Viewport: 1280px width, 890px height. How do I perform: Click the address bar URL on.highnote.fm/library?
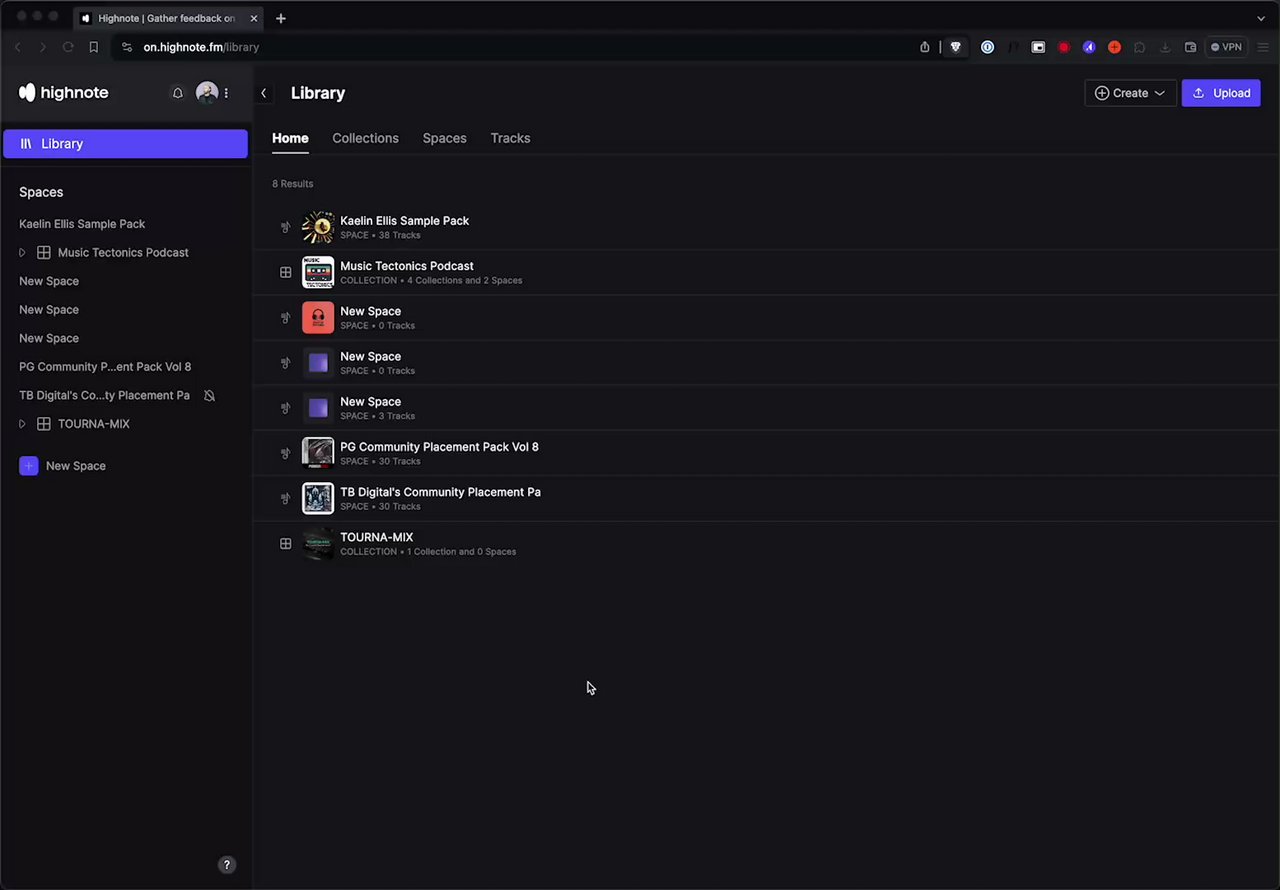201,47
